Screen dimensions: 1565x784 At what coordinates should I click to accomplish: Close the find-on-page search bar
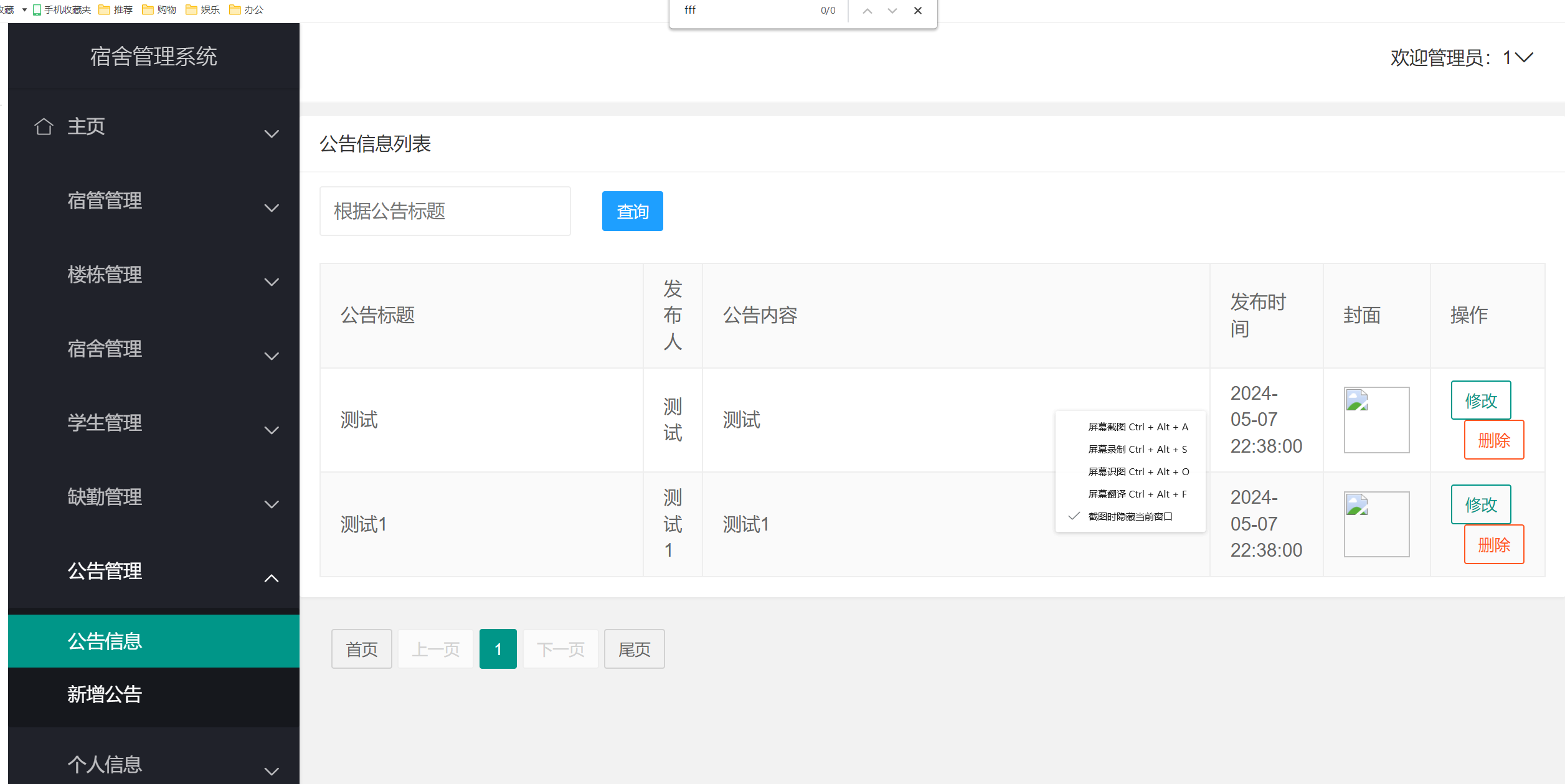click(x=918, y=11)
